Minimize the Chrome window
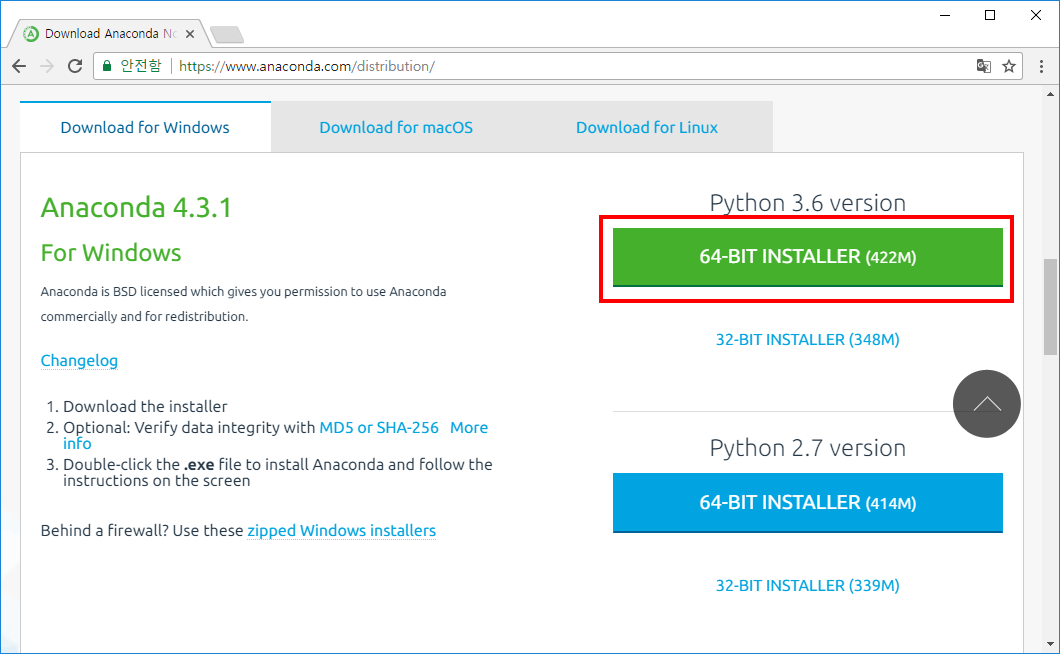This screenshot has height=654, width=1060. click(945, 15)
